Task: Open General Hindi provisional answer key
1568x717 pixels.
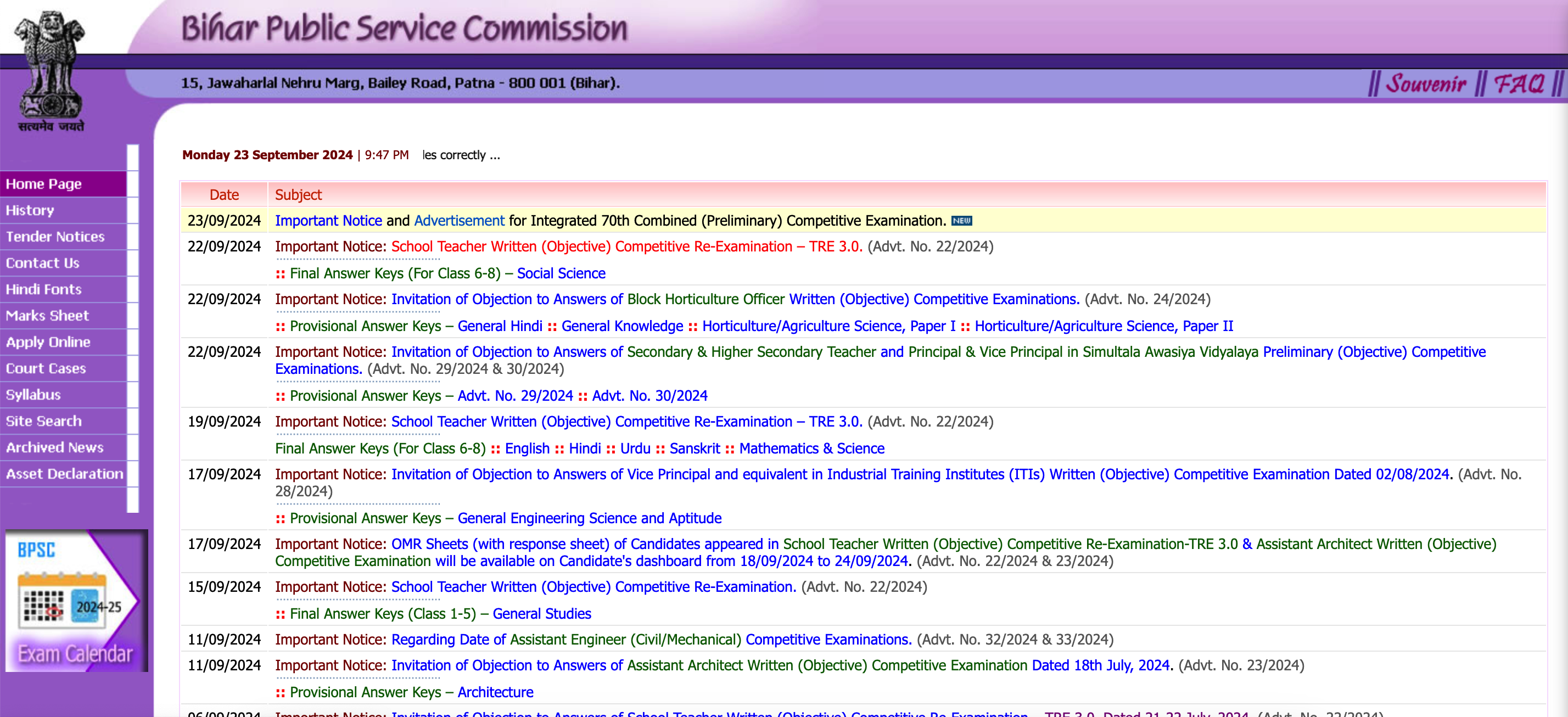Action: (499, 326)
